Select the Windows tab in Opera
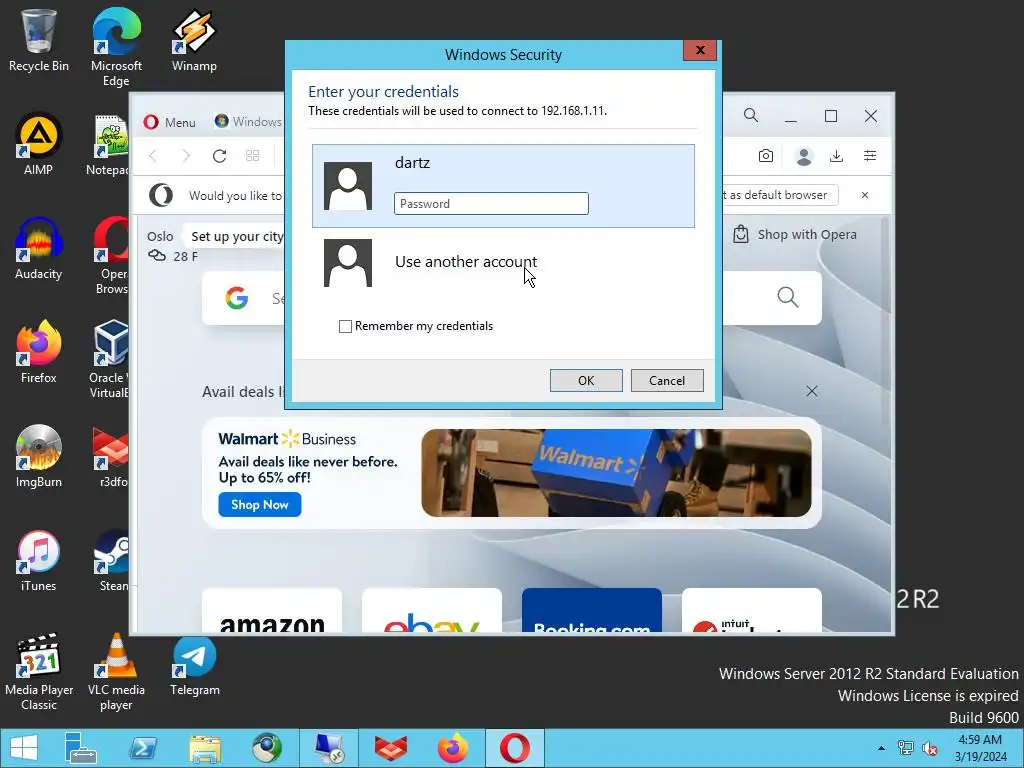The height and width of the screenshot is (768, 1024). pyautogui.click(x=248, y=121)
